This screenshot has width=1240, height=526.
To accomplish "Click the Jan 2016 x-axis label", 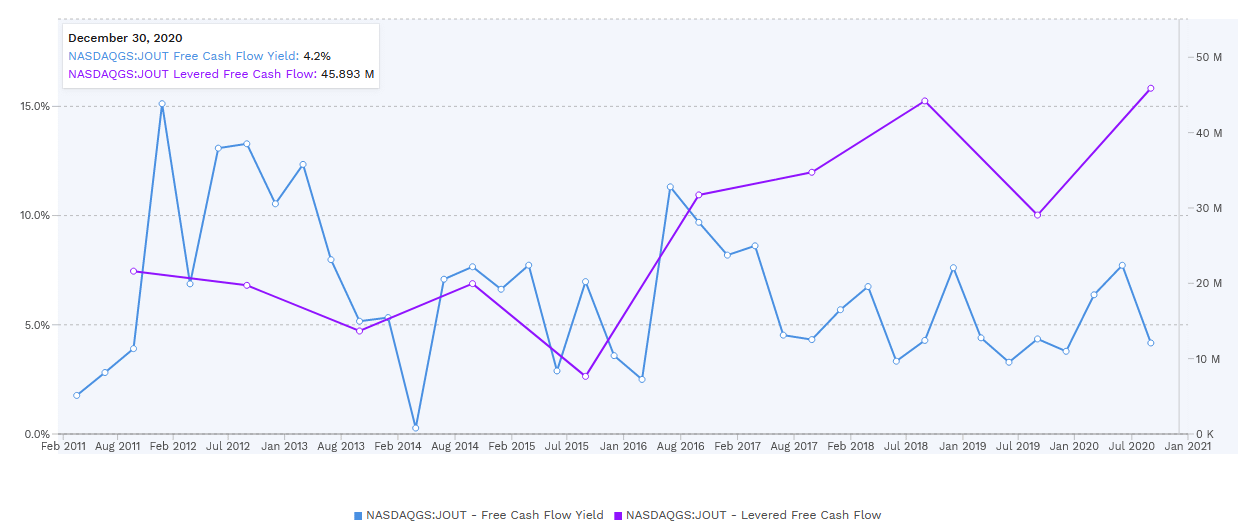I will (624, 447).
